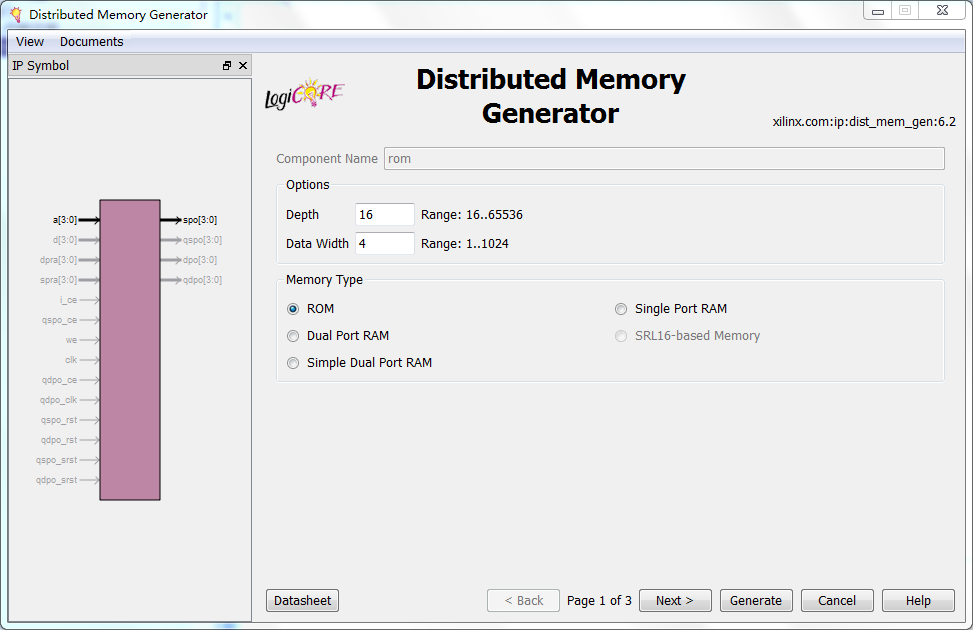
Task: Click the qdpo_ce port label
Action: click(60, 380)
